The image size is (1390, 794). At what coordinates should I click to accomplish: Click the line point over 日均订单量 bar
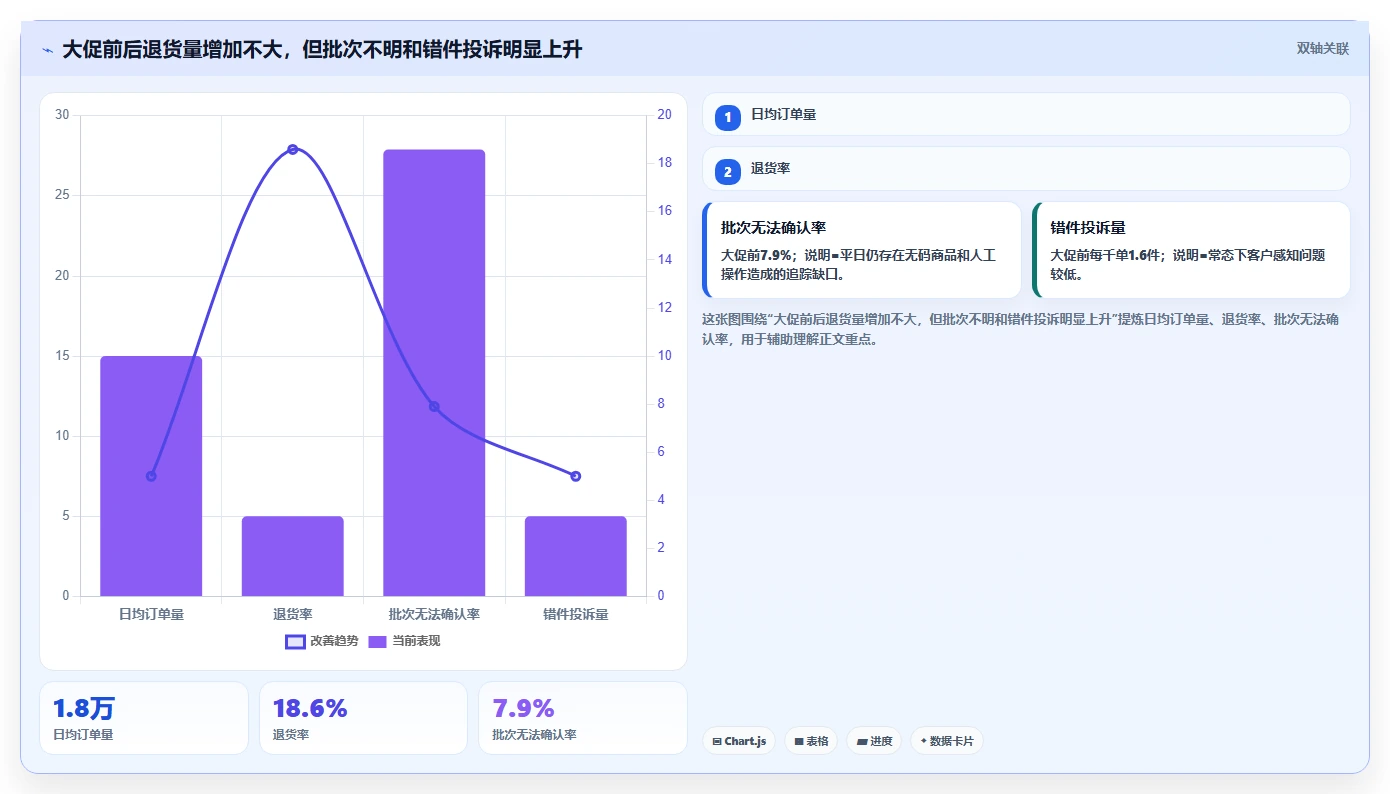[x=151, y=476]
